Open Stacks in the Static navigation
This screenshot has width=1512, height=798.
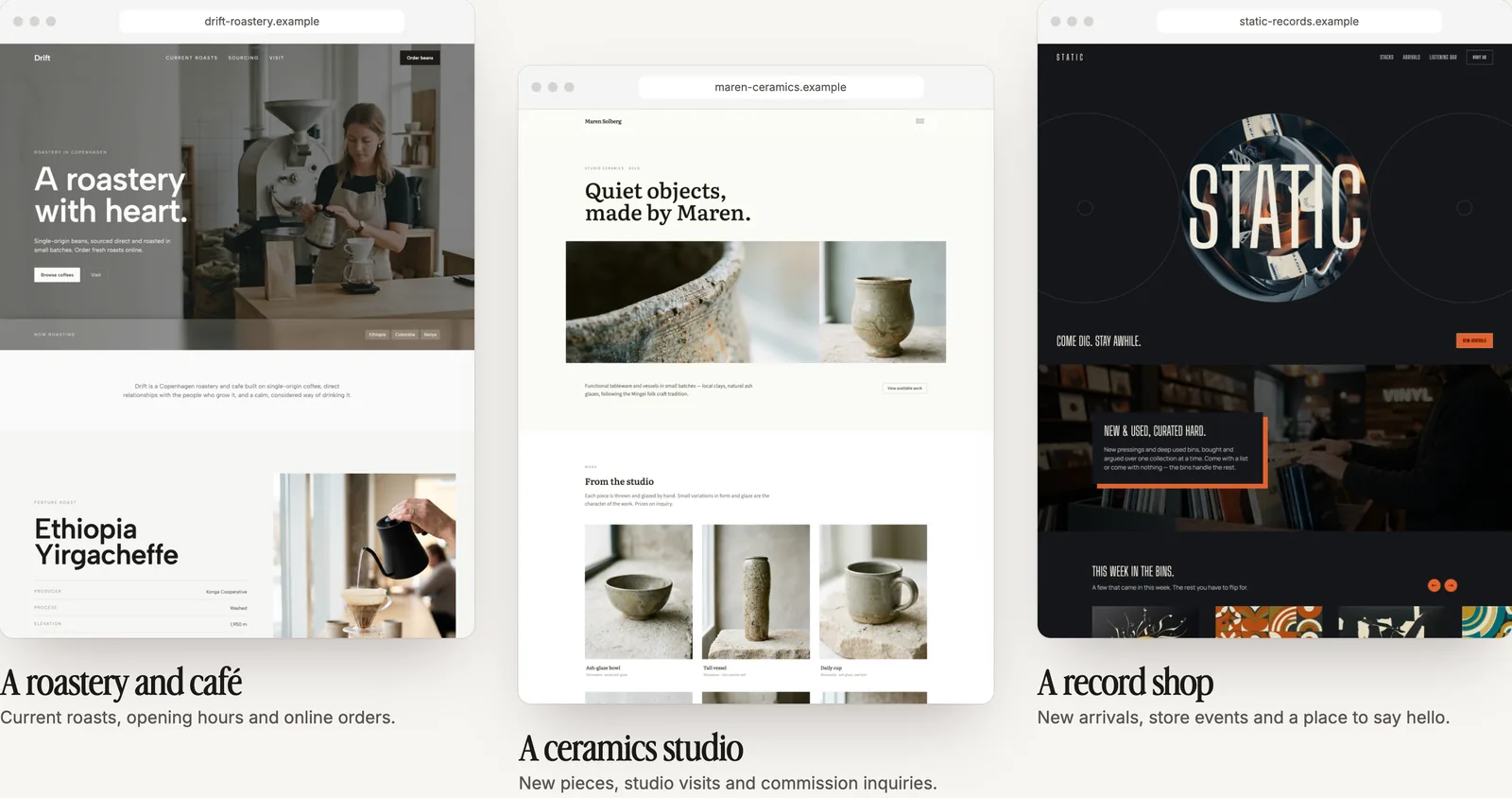1386,58
